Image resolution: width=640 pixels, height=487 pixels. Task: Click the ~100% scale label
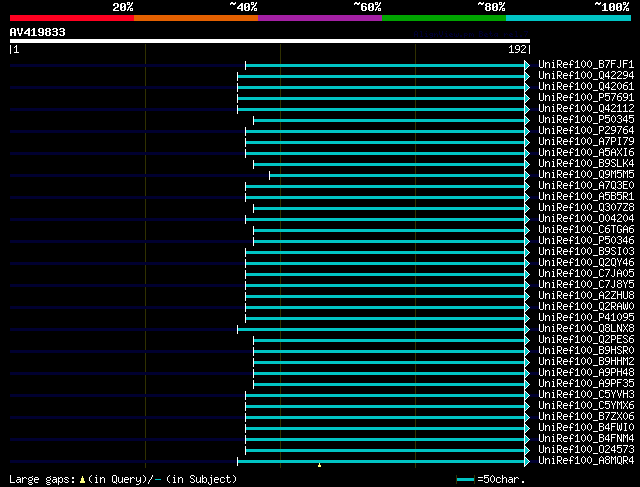pos(612,7)
